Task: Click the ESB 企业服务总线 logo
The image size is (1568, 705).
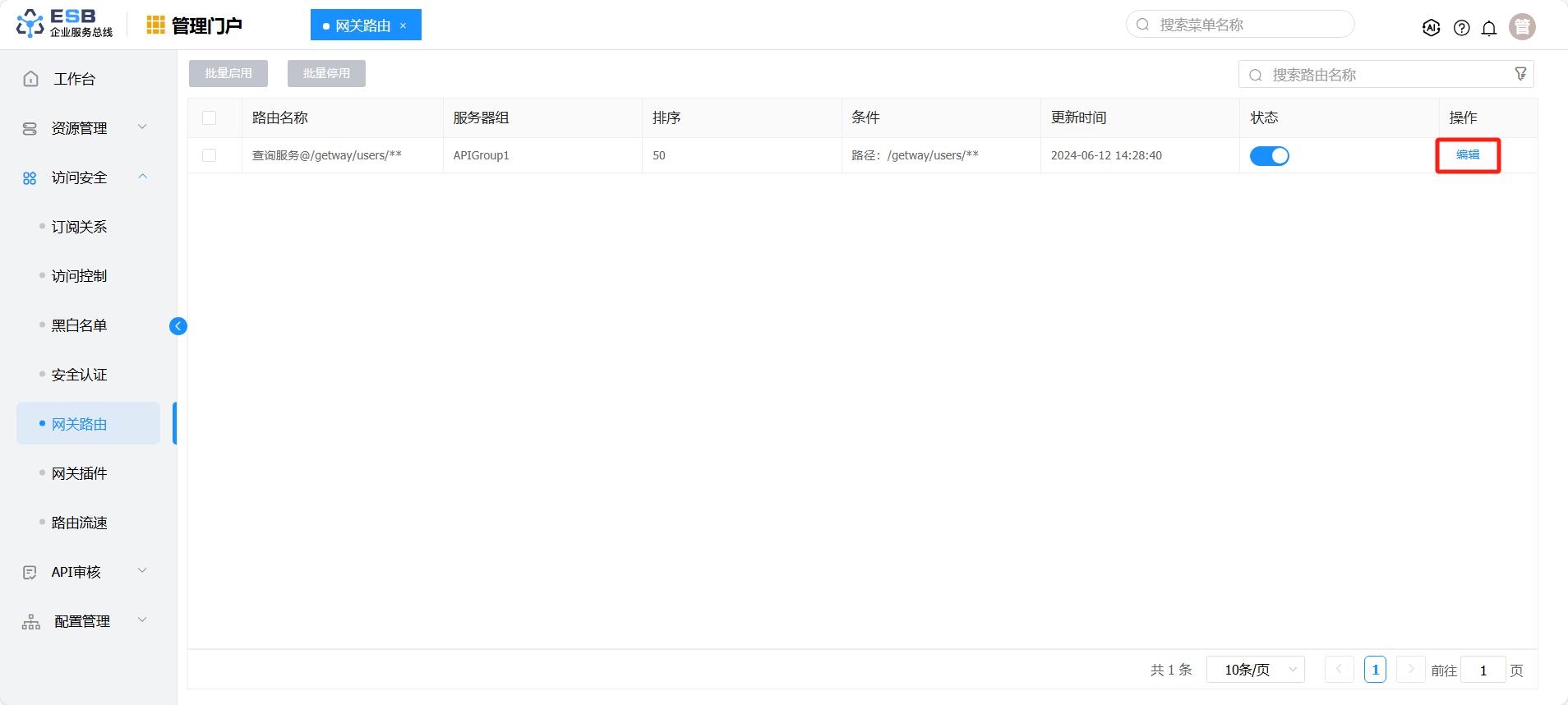Action: coord(64,24)
